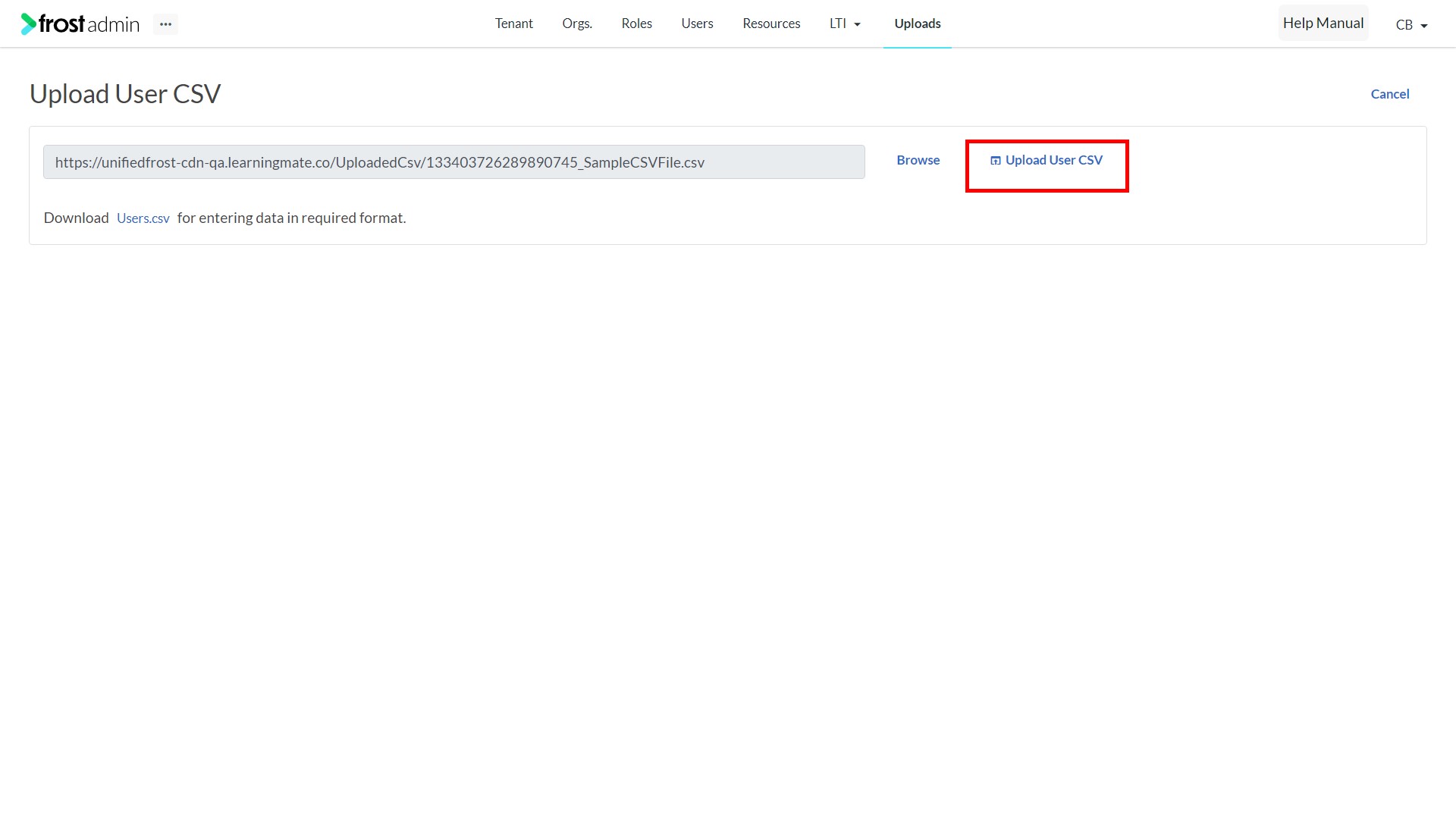Click the Upload User CSV button
Image resolution: width=1456 pixels, height=819 pixels.
pos(1046,160)
